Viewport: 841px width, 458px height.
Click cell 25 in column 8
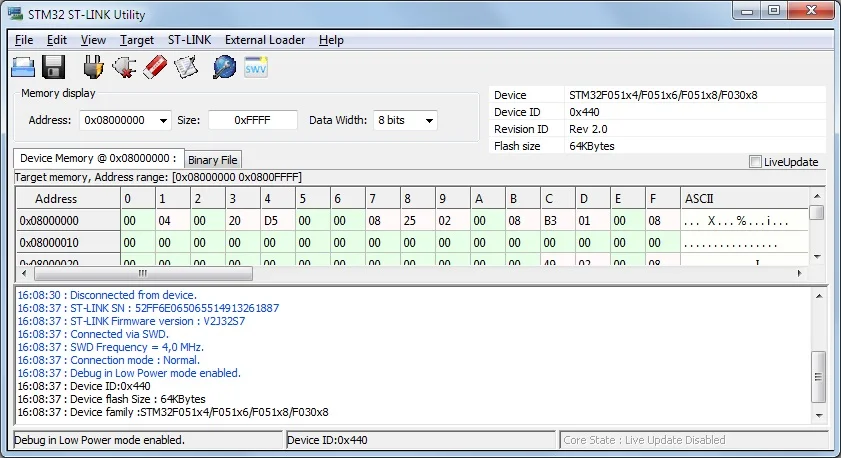(x=418, y=220)
